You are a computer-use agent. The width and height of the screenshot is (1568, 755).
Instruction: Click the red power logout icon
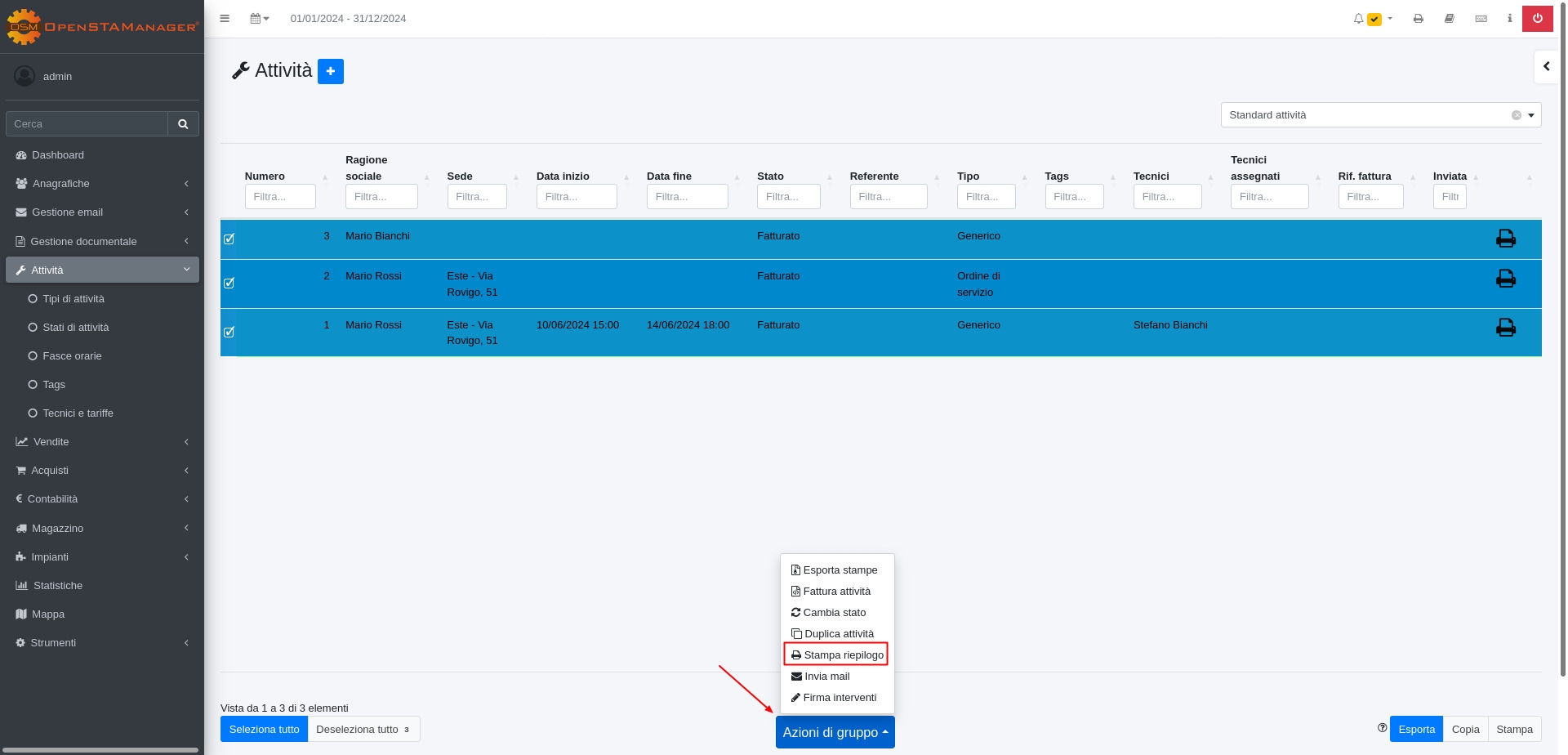point(1537,19)
